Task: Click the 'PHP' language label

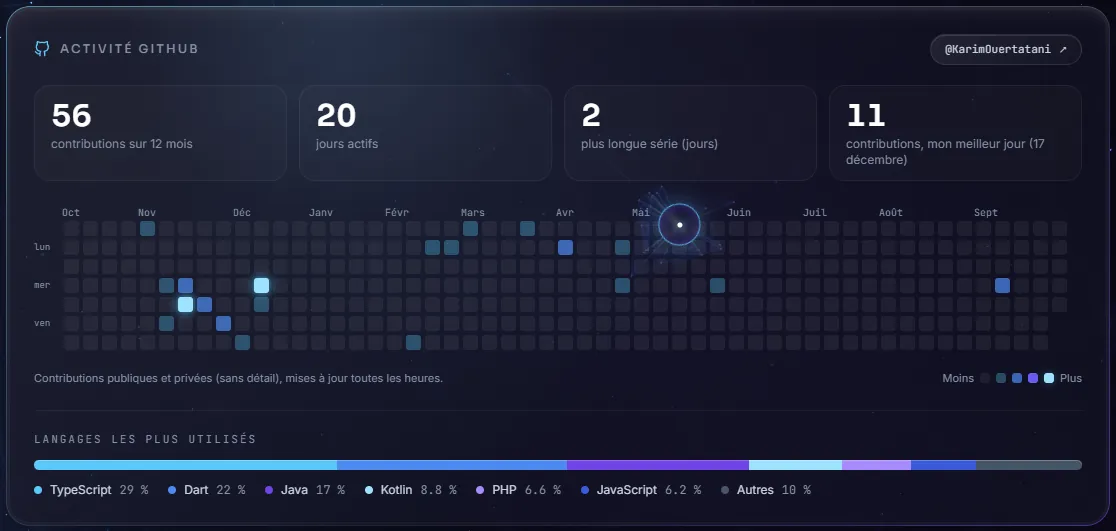Action: 504,490
